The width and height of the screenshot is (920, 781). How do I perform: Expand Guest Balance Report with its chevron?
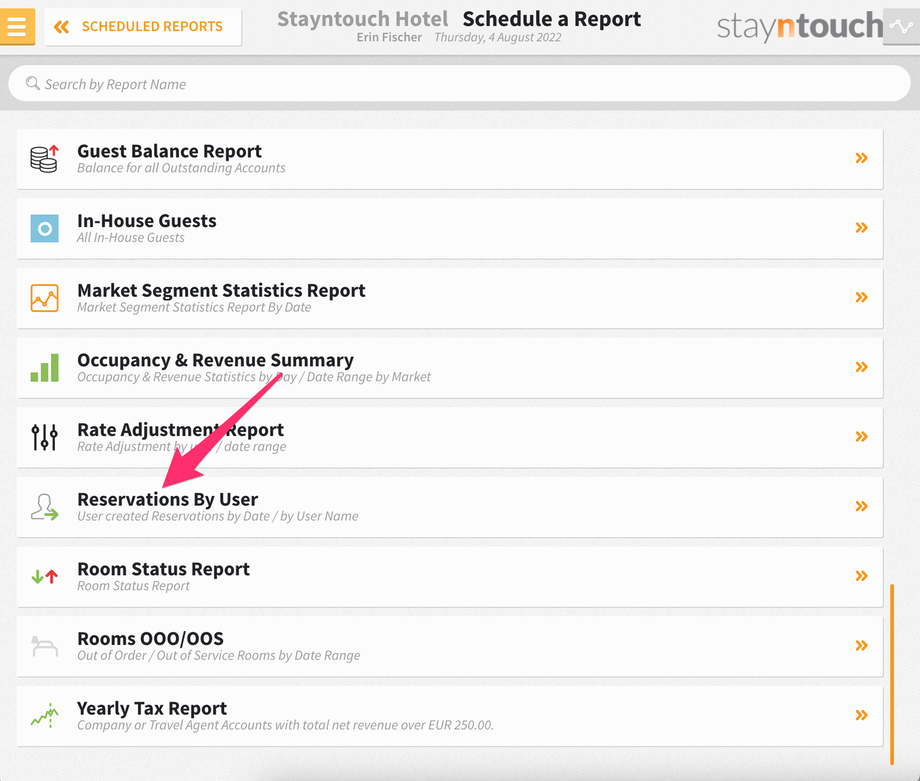(861, 158)
